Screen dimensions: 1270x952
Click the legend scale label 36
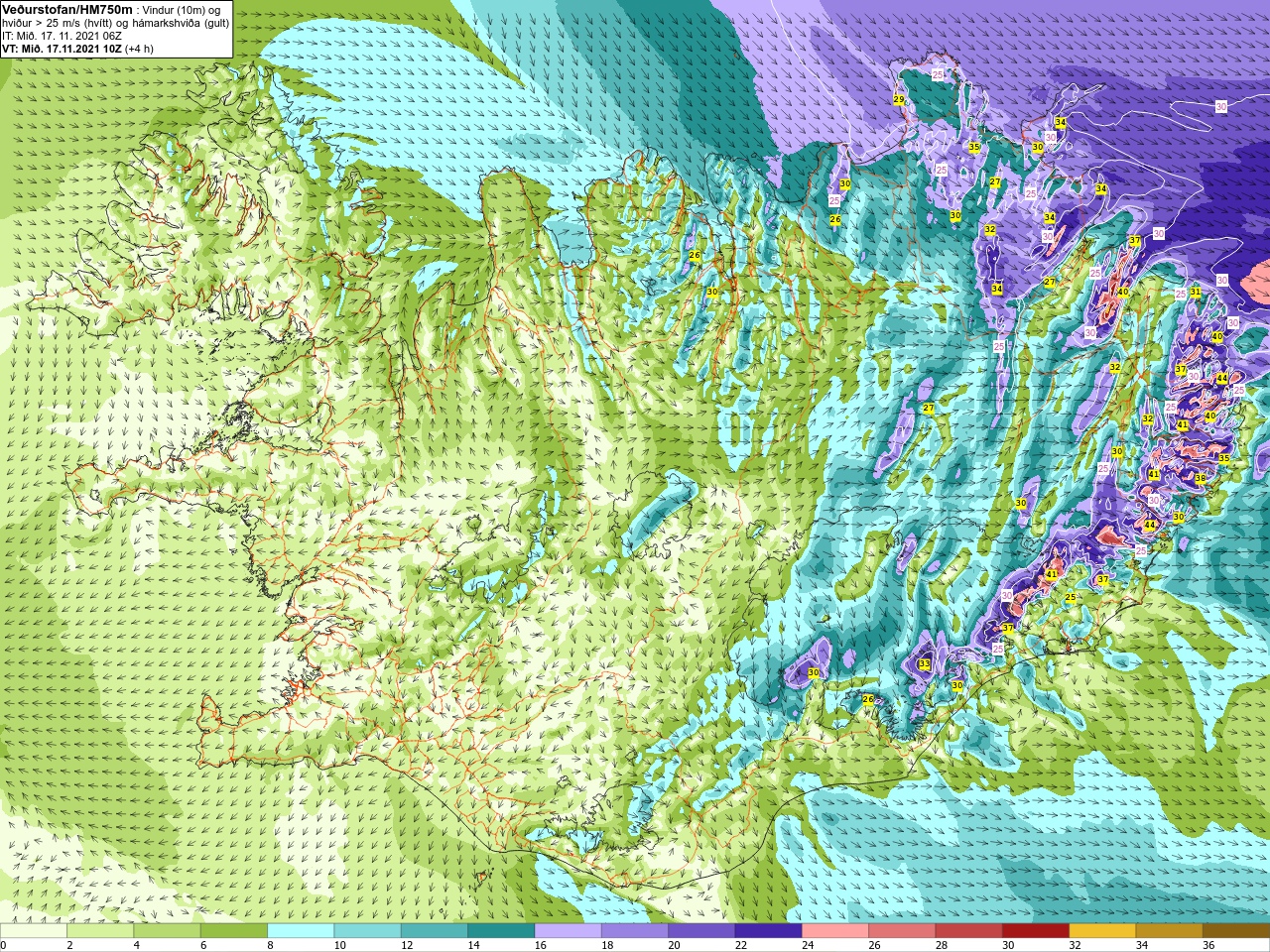click(1208, 946)
